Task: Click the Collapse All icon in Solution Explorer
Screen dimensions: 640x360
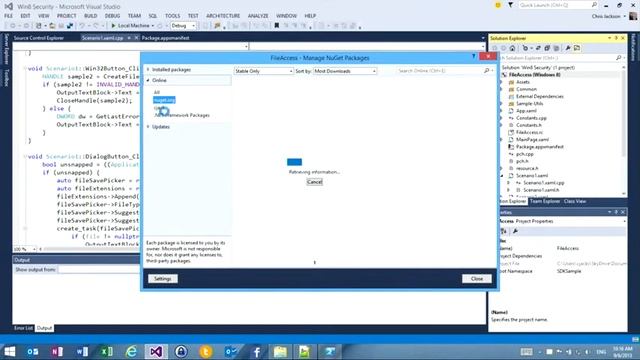Action: [x=547, y=48]
